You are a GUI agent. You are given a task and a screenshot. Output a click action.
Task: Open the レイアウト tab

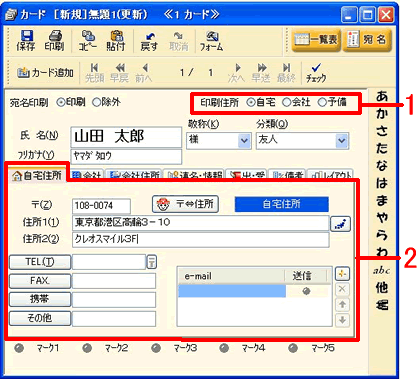(x=330, y=175)
